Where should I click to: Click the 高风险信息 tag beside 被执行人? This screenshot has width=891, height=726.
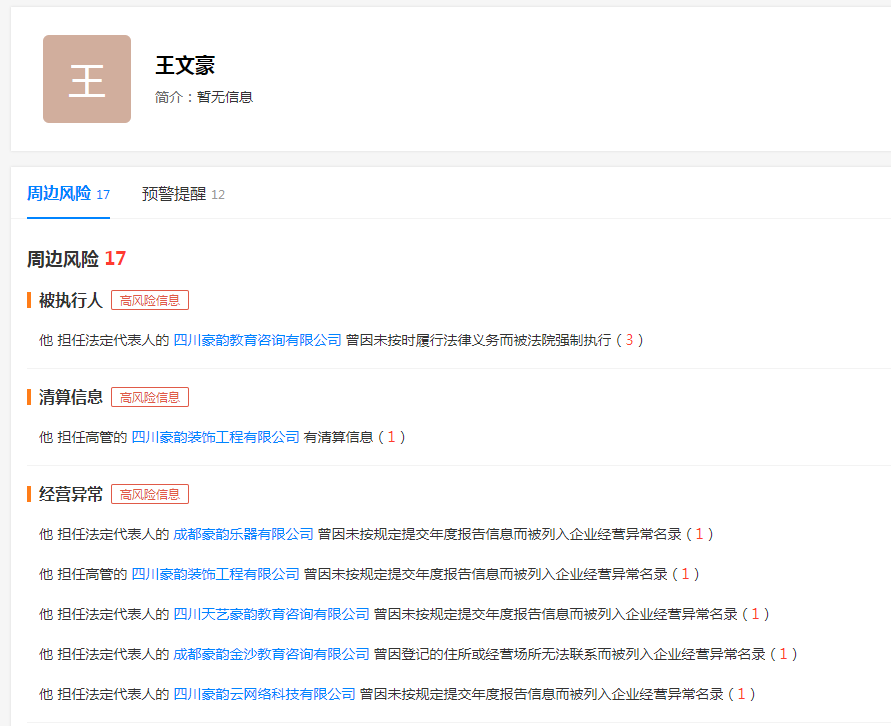point(150,301)
